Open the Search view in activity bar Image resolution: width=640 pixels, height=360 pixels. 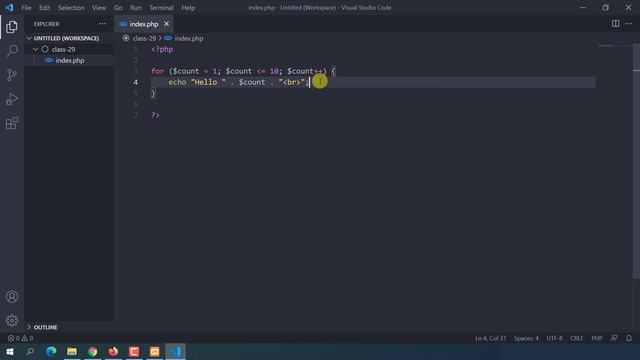pos(12,51)
